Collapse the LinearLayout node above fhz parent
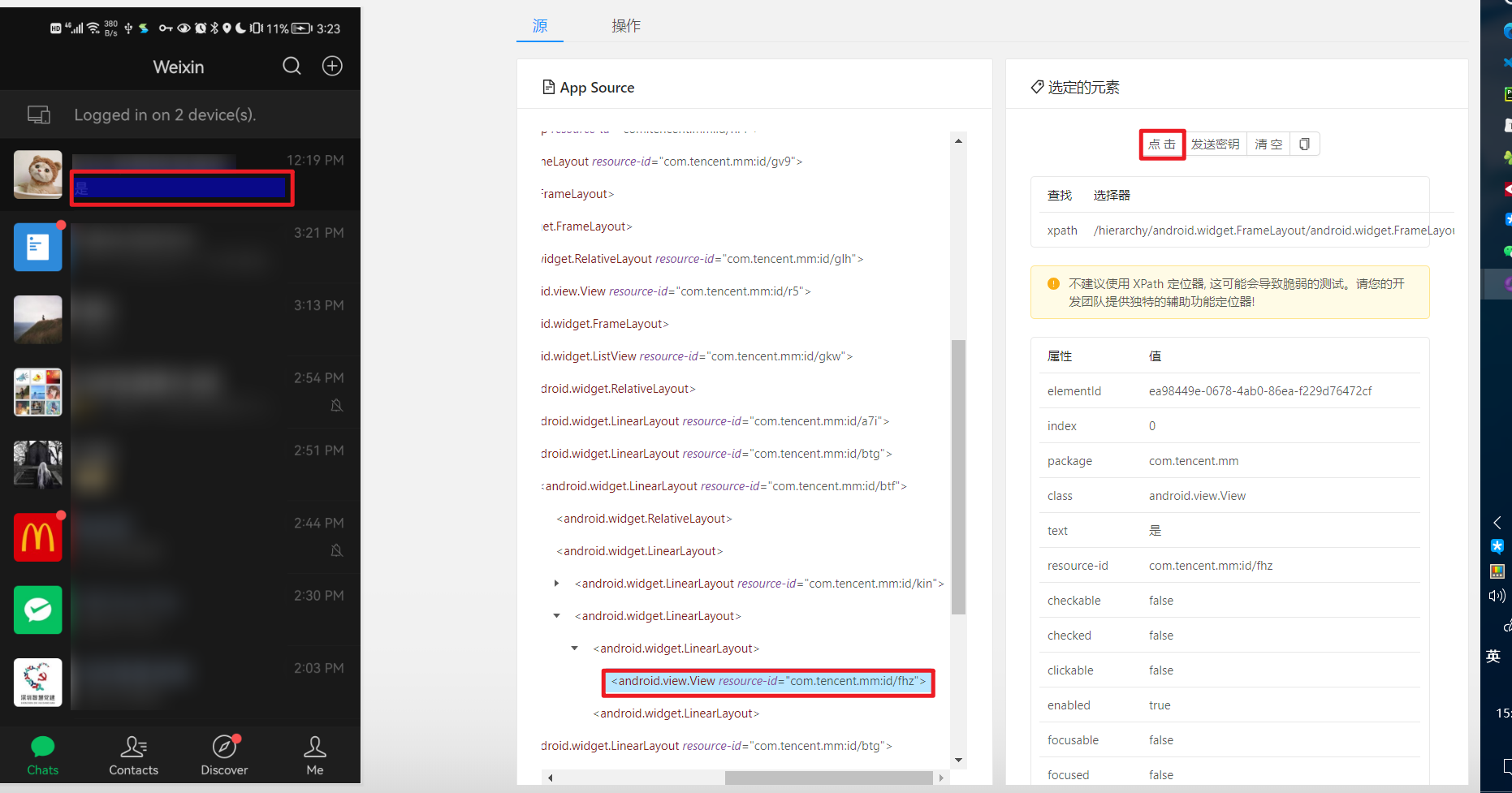Viewport: 1512px width, 793px height. [x=556, y=616]
